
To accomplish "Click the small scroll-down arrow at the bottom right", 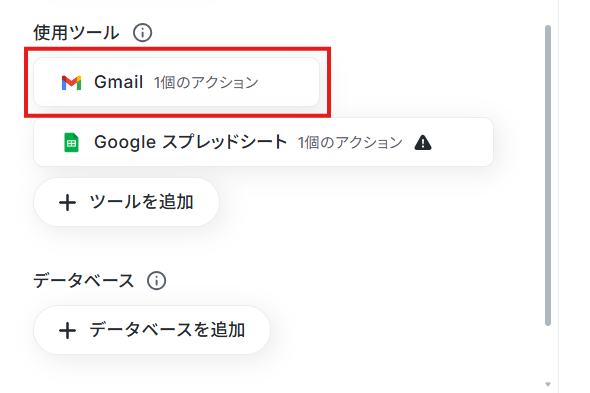I will click(x=548, y=384).
